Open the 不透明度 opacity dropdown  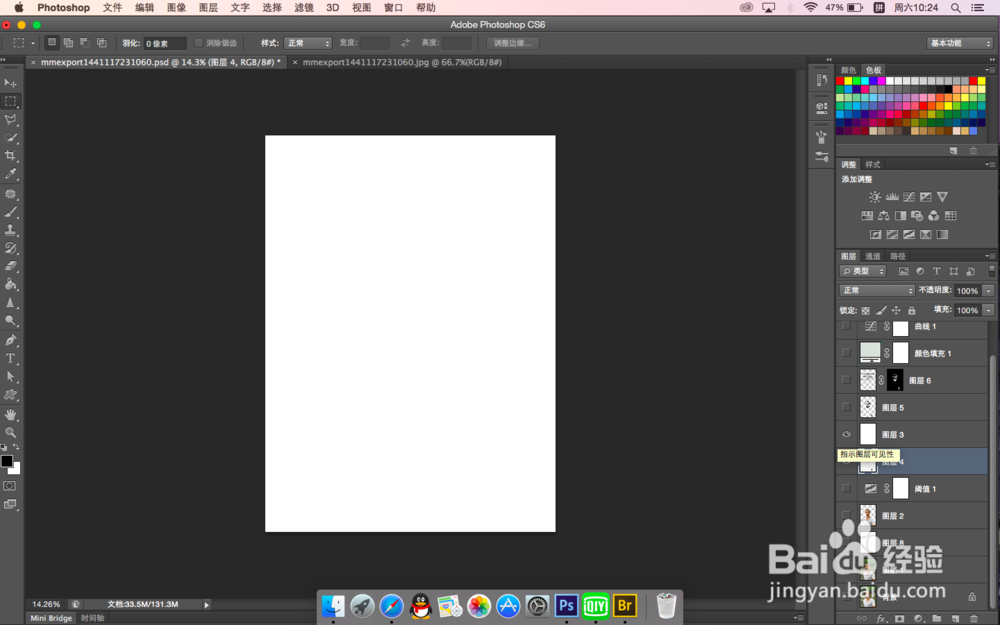coord(987,290)
